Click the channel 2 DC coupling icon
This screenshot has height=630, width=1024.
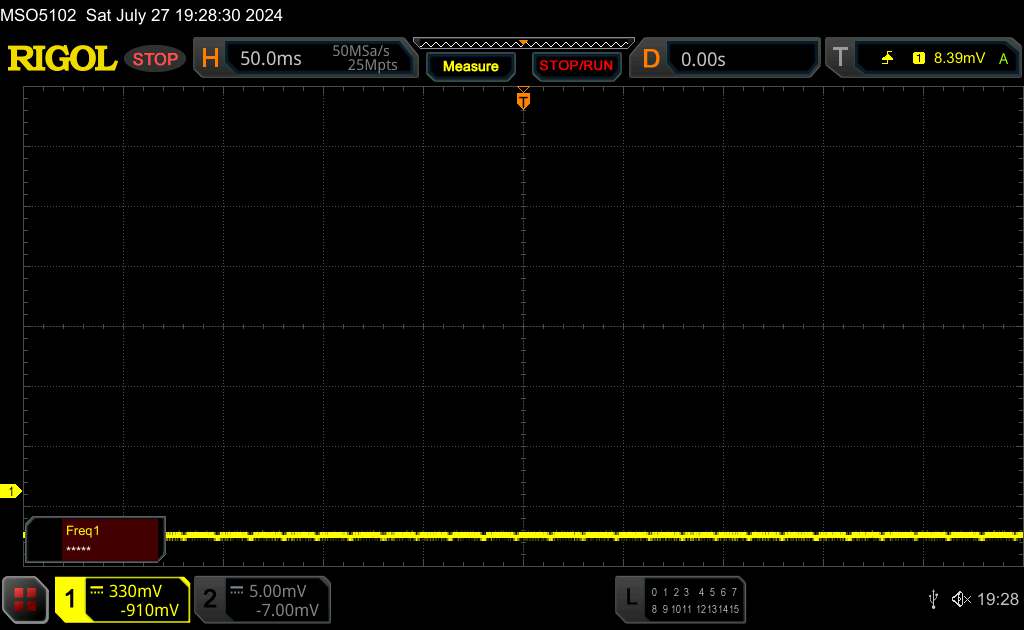(236, 590)
